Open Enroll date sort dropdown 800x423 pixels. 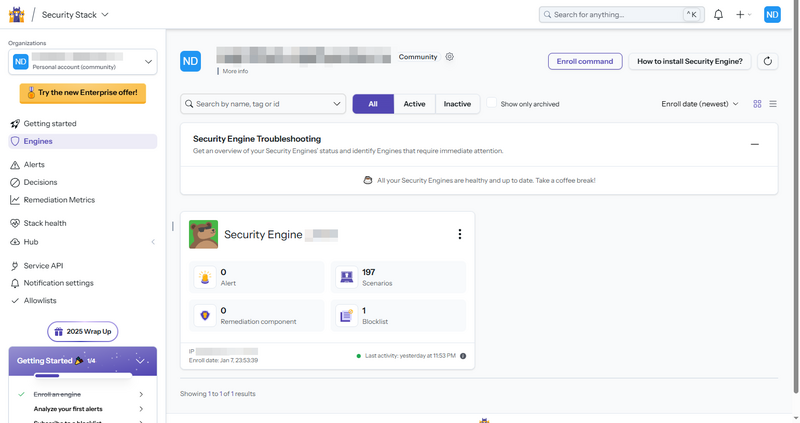[x=699, y=104]
